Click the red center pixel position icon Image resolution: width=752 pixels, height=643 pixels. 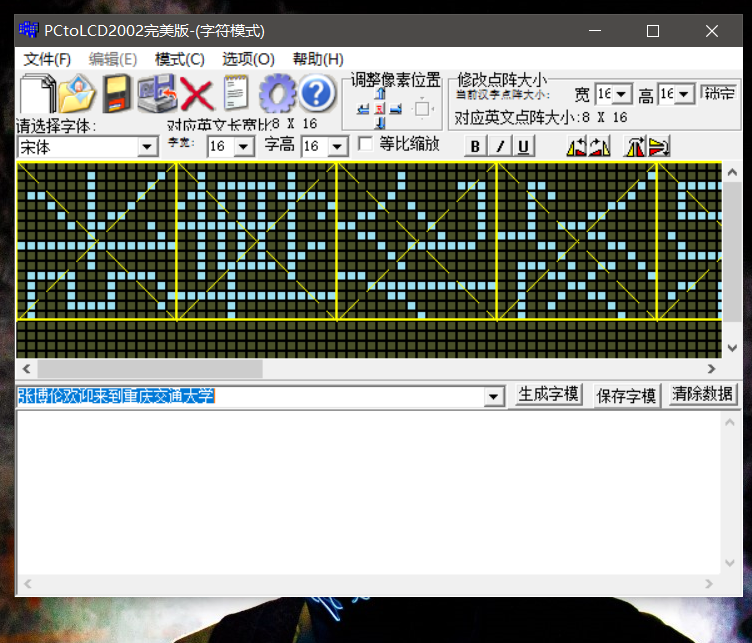(x=380, y=109)
